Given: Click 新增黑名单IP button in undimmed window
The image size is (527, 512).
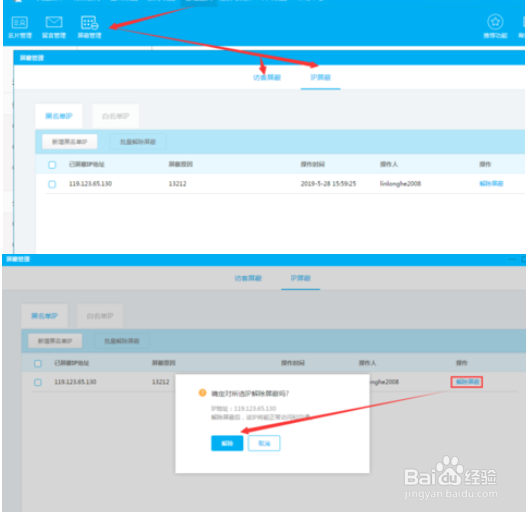Looking at the screenshot, I should (70, 142).
